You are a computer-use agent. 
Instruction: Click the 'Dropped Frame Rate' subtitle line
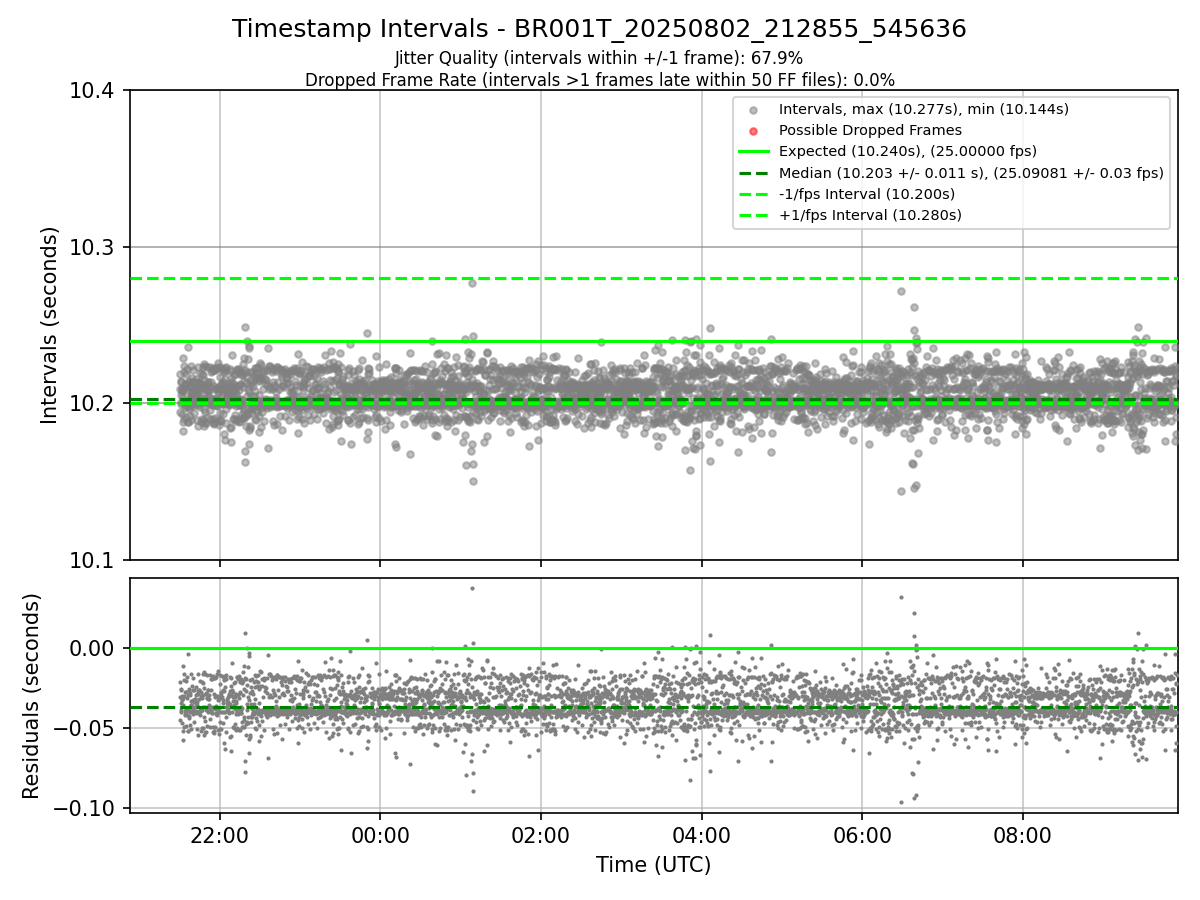[599, 80]
